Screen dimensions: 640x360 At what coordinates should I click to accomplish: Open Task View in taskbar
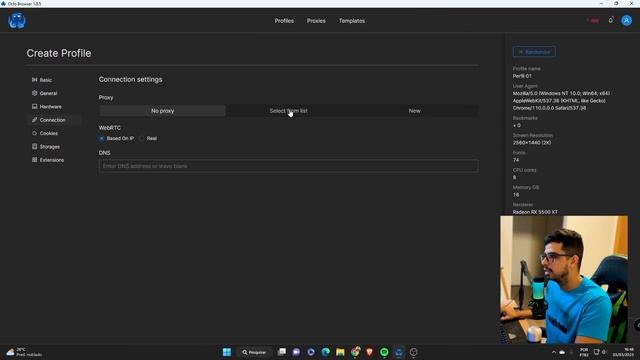(282, 352)
